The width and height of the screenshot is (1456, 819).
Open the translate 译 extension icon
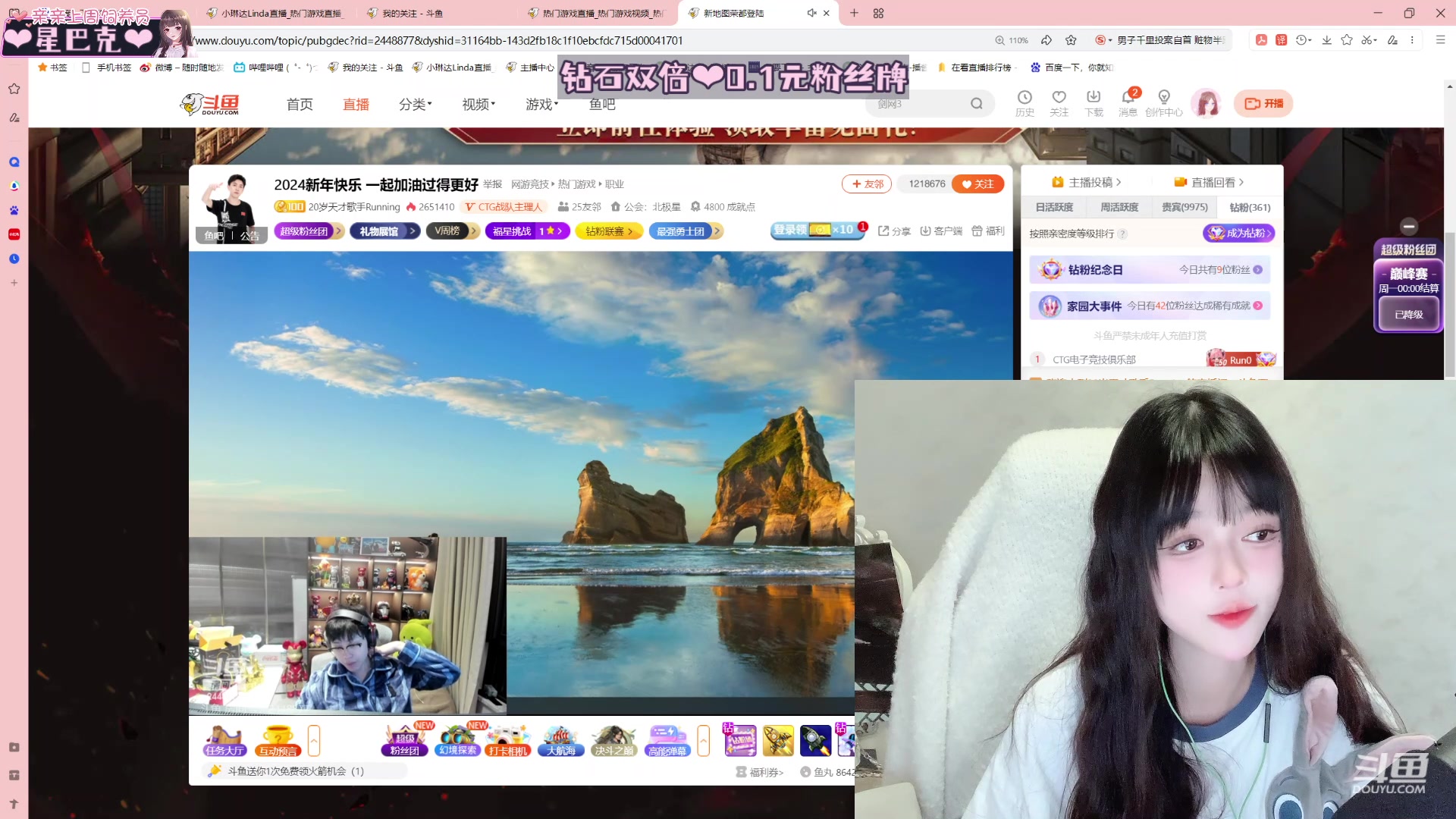[1281, 40]
